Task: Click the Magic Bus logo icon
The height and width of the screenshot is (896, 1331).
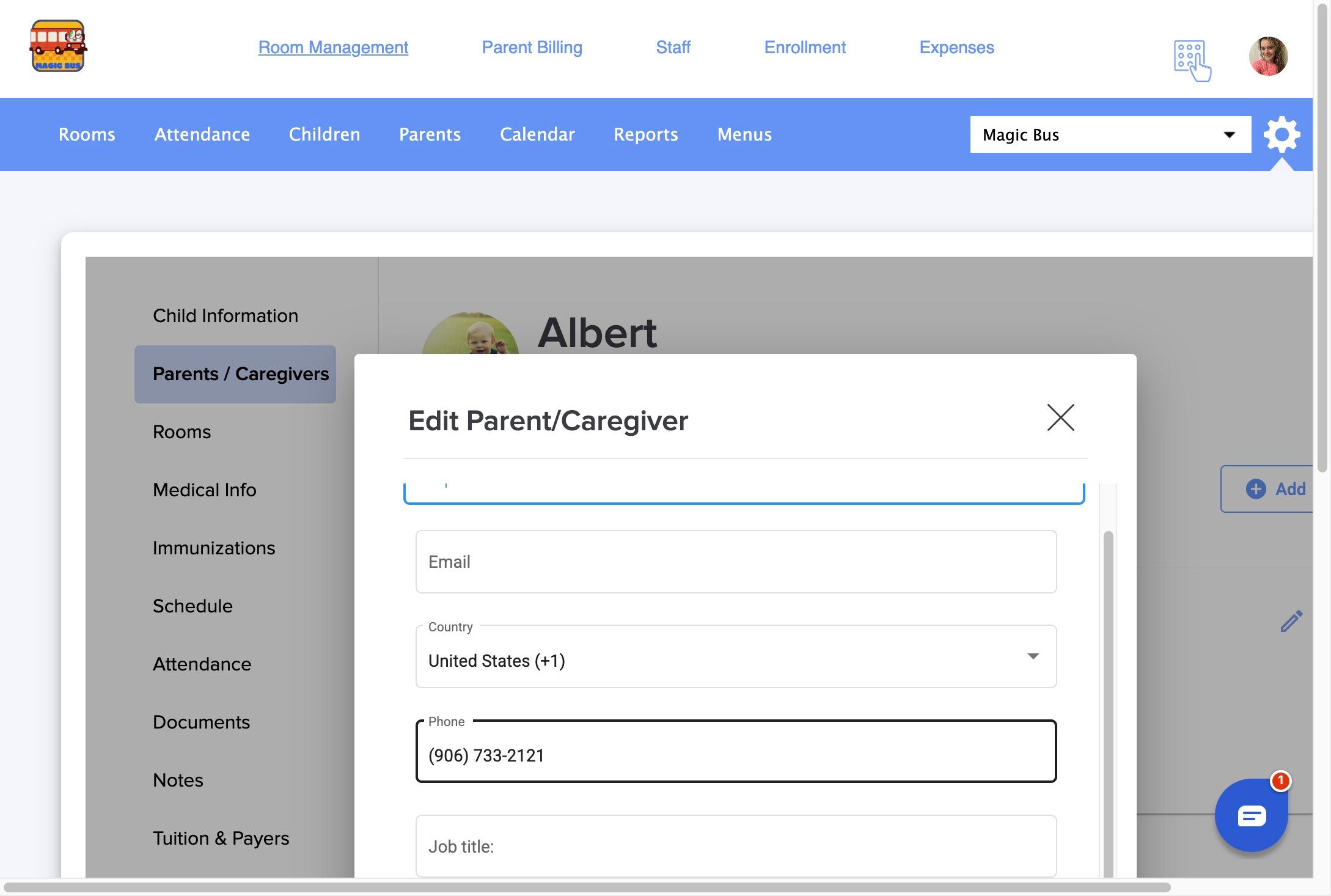Action: [x=58, y=46]
